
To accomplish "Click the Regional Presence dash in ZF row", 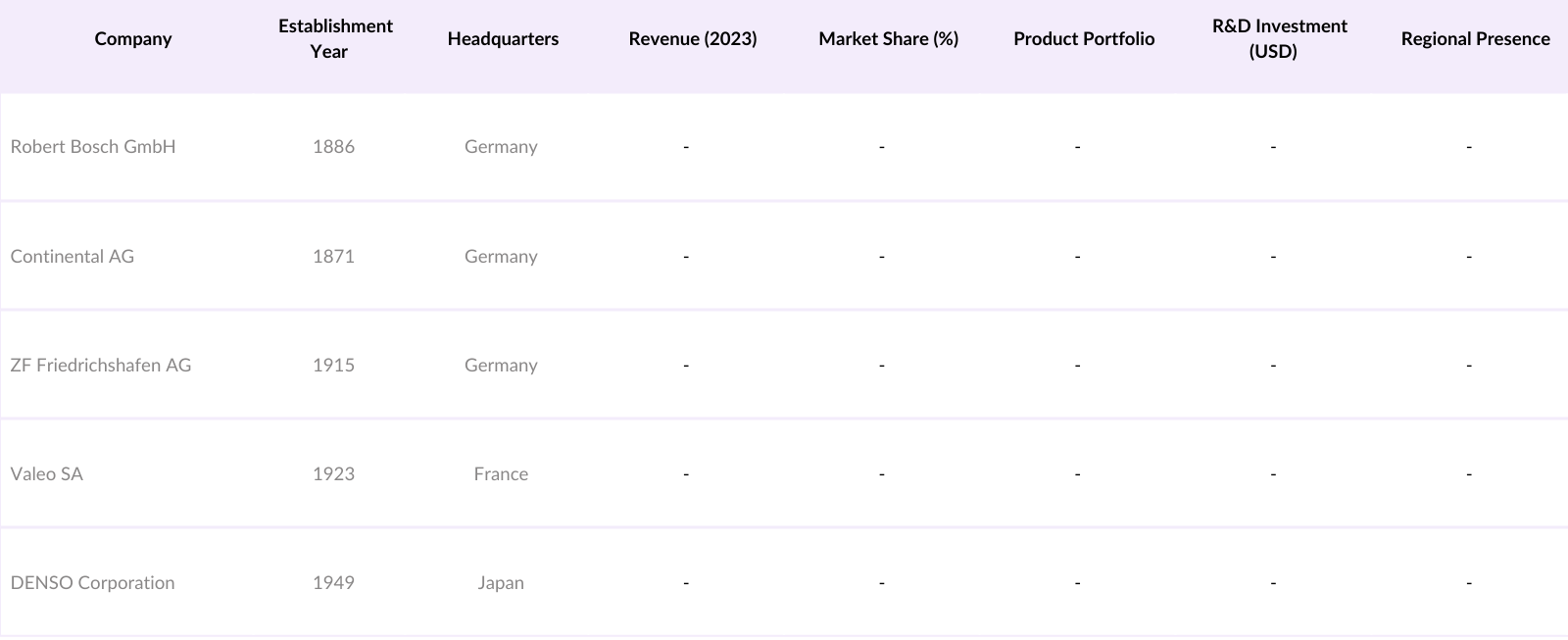I will click(1469, 366).
